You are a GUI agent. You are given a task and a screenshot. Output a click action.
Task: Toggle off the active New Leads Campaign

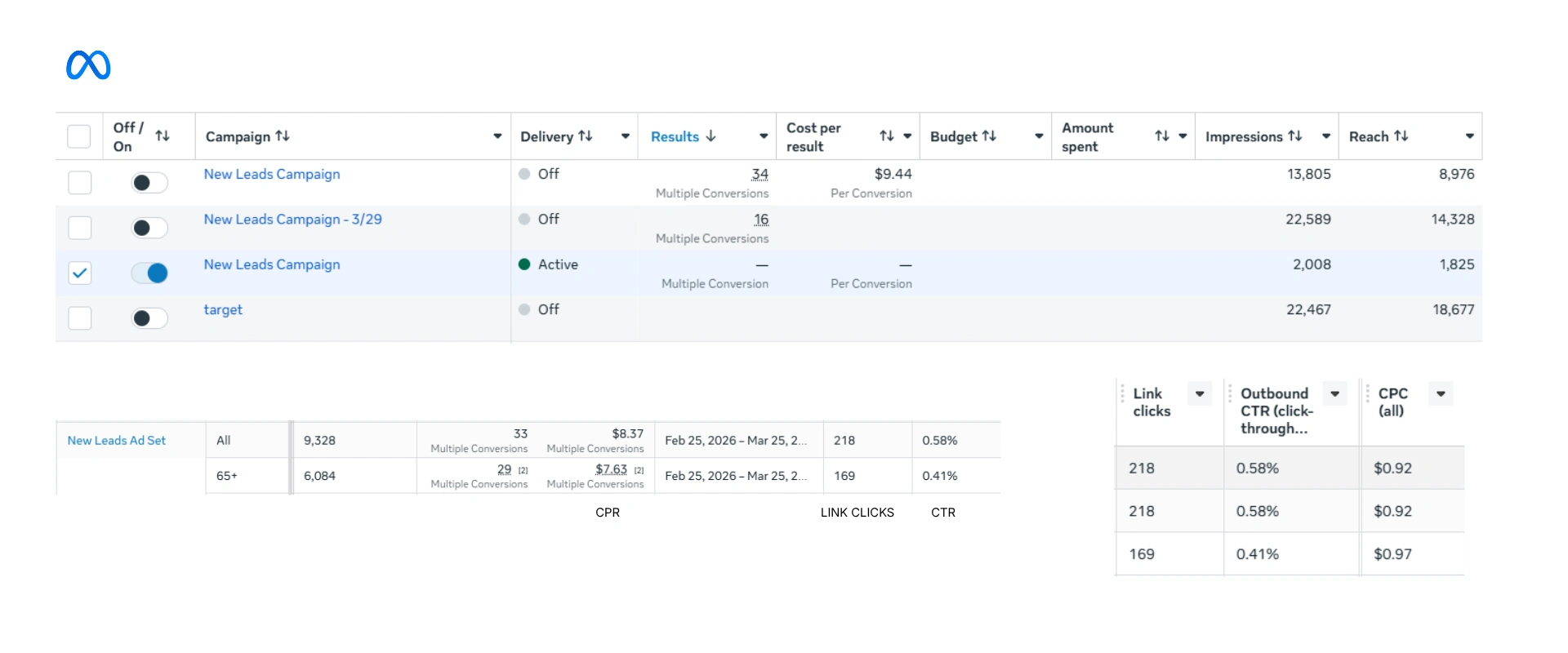(150, 273)
